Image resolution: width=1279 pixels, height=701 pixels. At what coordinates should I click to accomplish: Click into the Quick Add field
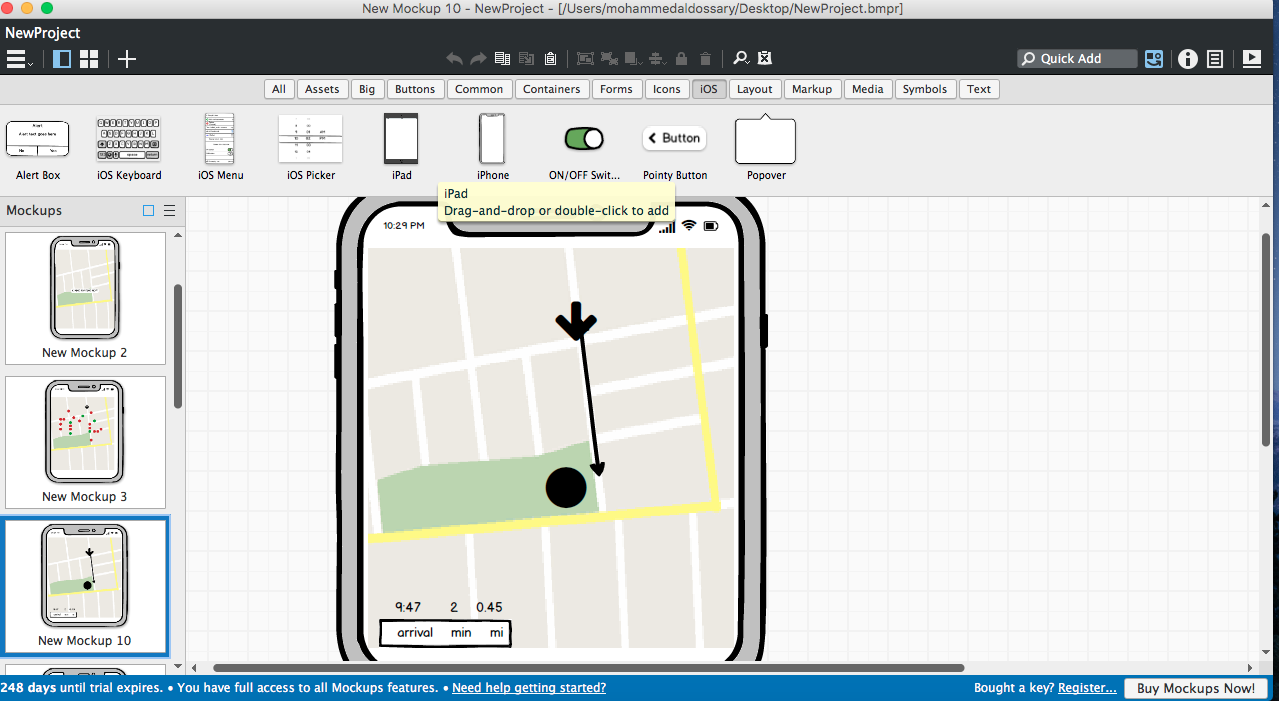coord(1077,59)
